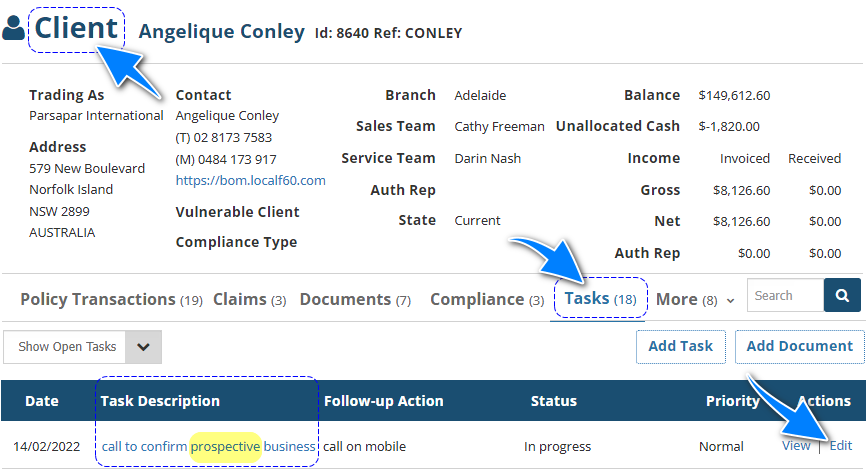The height and width of the screenshot is (471, 867).
Task: Click into the Search input field
Action: point(785,296)
